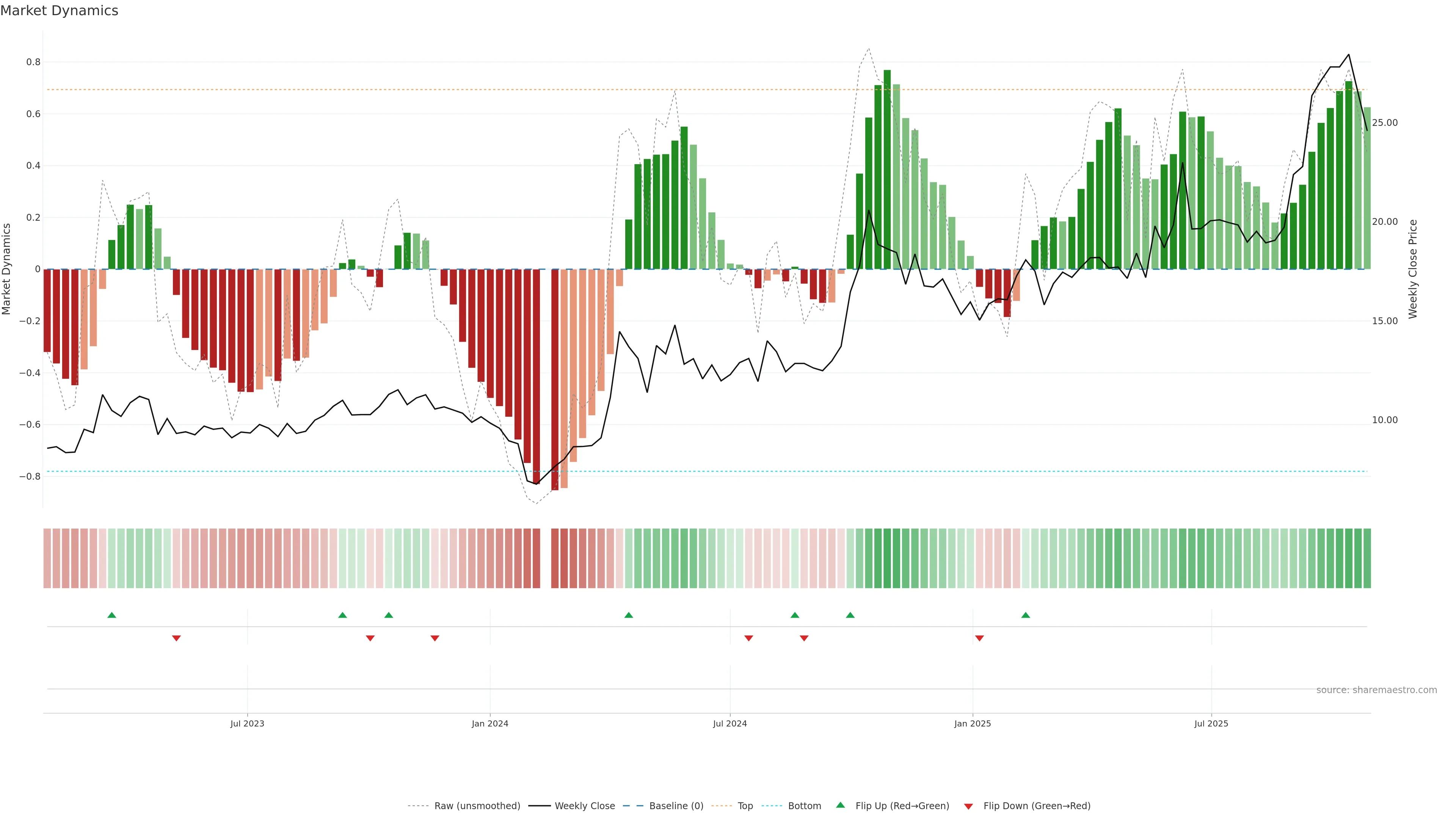Click the Jan 2024 x-axis label
The image size is (1456, 819).
[x=490, y=723]
